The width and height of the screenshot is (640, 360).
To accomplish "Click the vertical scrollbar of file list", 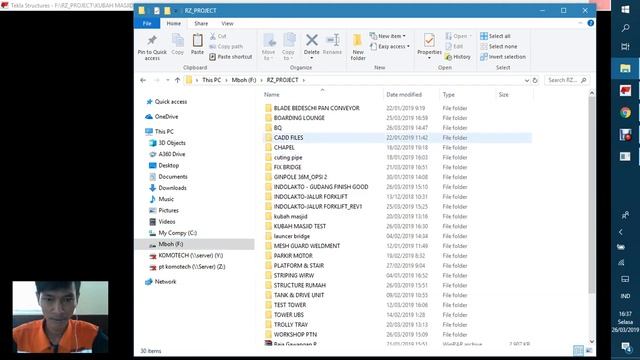I will coord(591,194).
